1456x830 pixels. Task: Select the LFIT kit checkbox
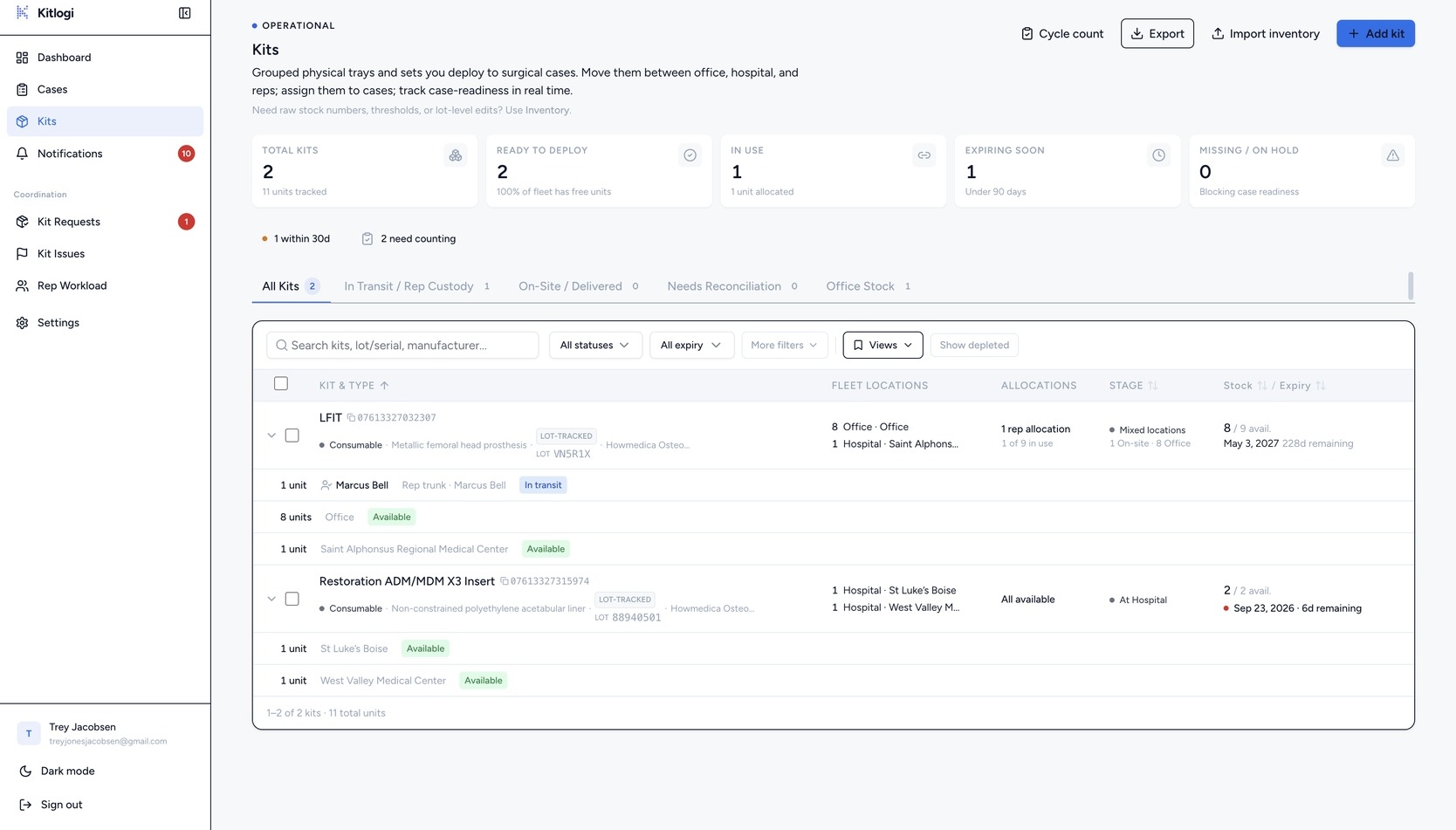[x=292, y=436]
